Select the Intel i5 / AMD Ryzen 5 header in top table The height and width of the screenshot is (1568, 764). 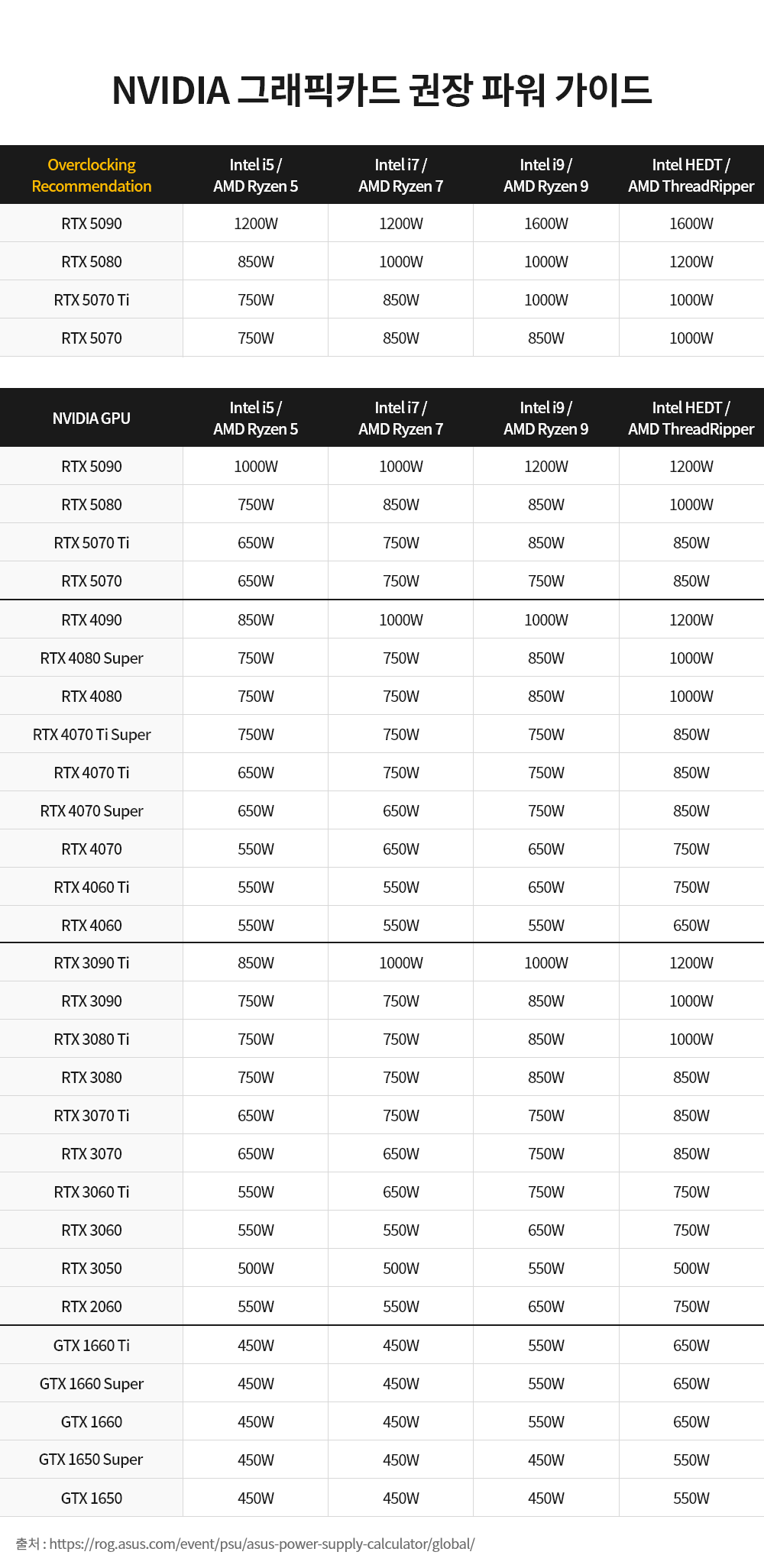pos(256,175)
